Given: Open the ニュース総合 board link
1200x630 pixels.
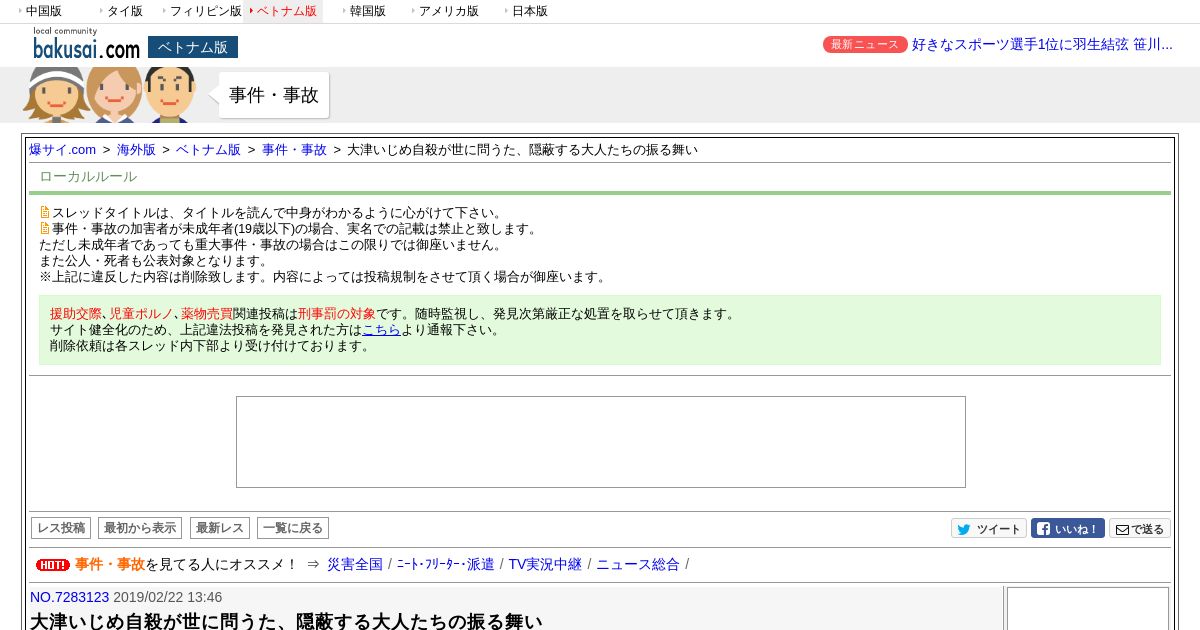Looking at the screenshot, I should pos(638,564).
